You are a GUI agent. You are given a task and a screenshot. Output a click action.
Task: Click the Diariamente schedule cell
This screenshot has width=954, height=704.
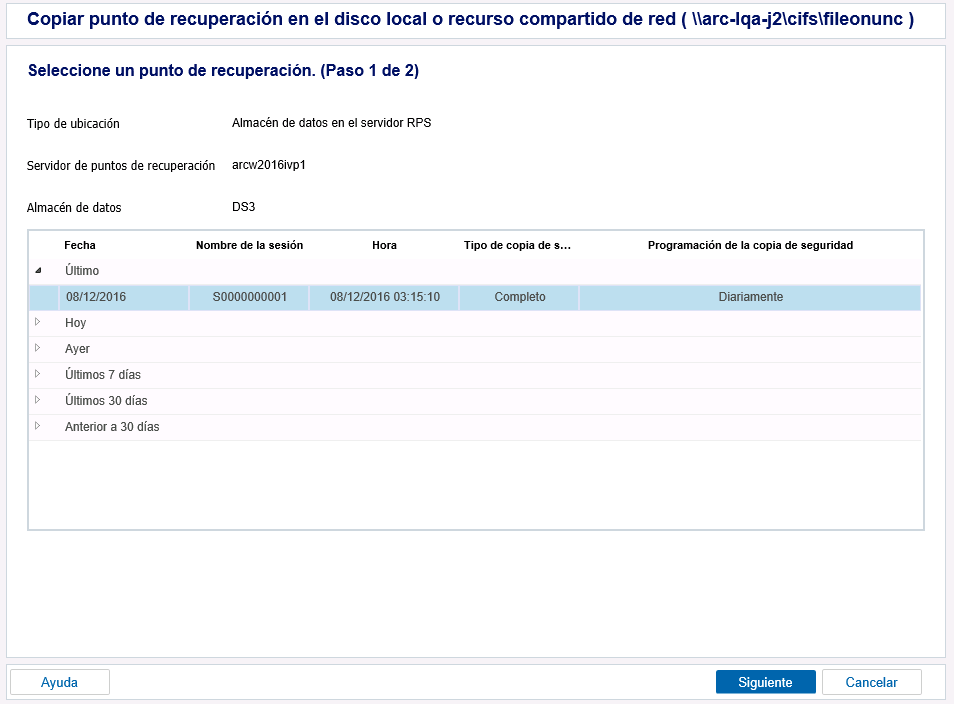tap(750, 297)
